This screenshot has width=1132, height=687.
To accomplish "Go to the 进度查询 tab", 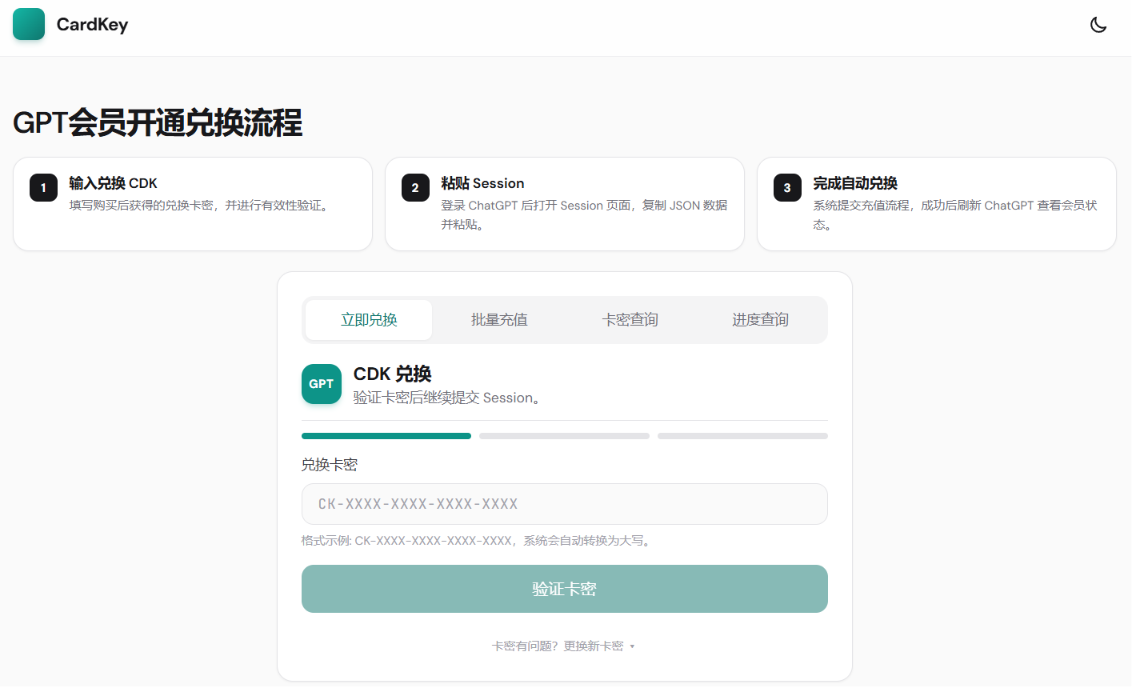I will [760, 320].
